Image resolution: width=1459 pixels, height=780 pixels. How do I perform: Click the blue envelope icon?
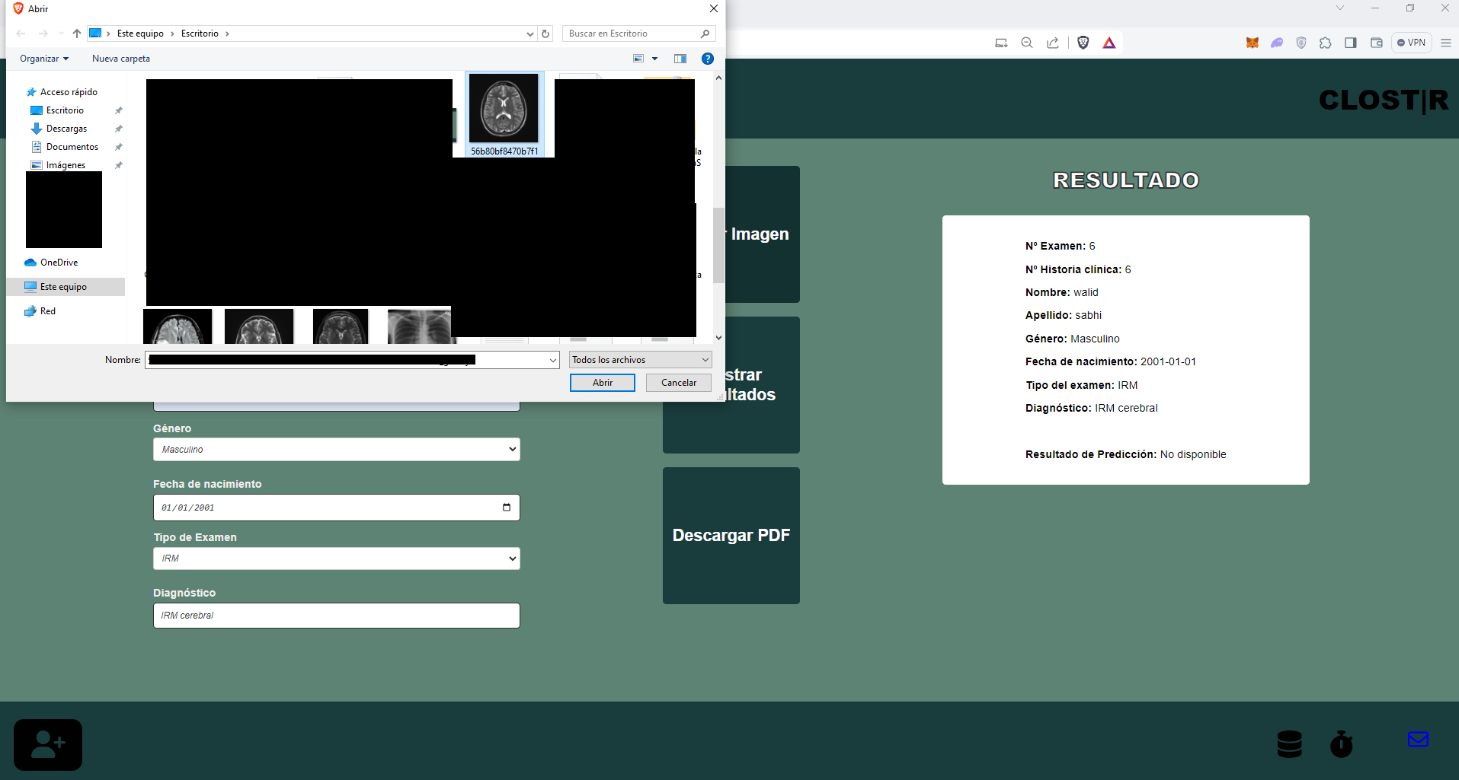[1418, 740]
